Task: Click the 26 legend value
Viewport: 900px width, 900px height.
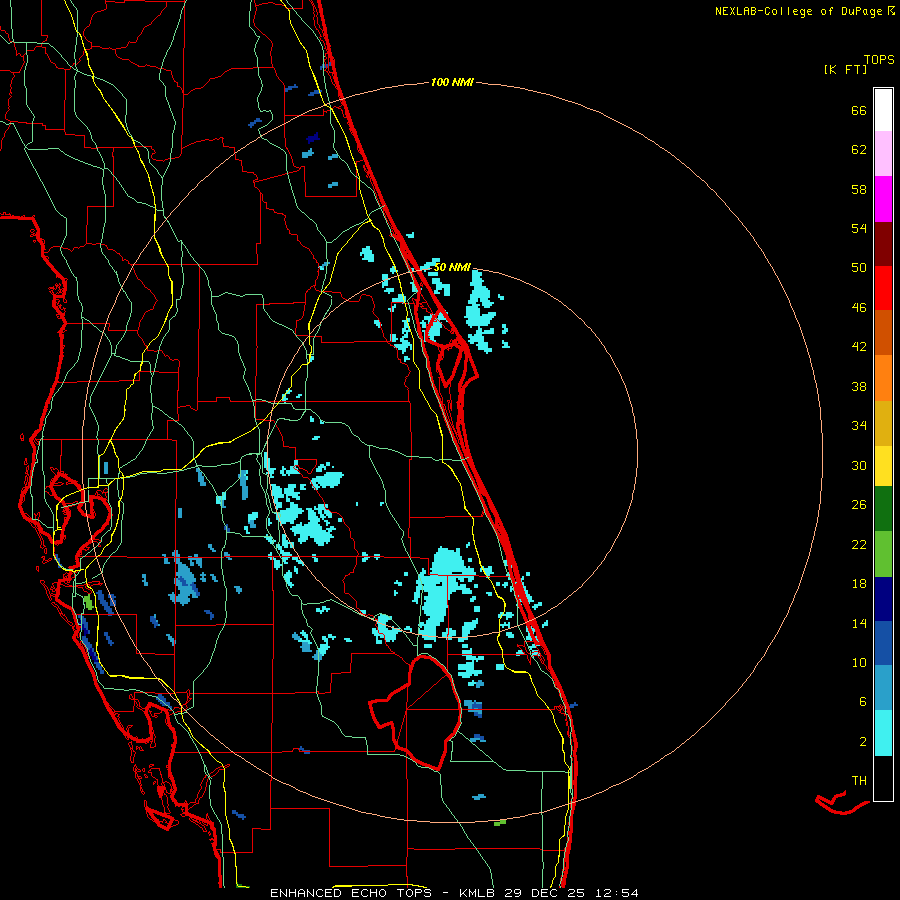Action: pos(859,505)
